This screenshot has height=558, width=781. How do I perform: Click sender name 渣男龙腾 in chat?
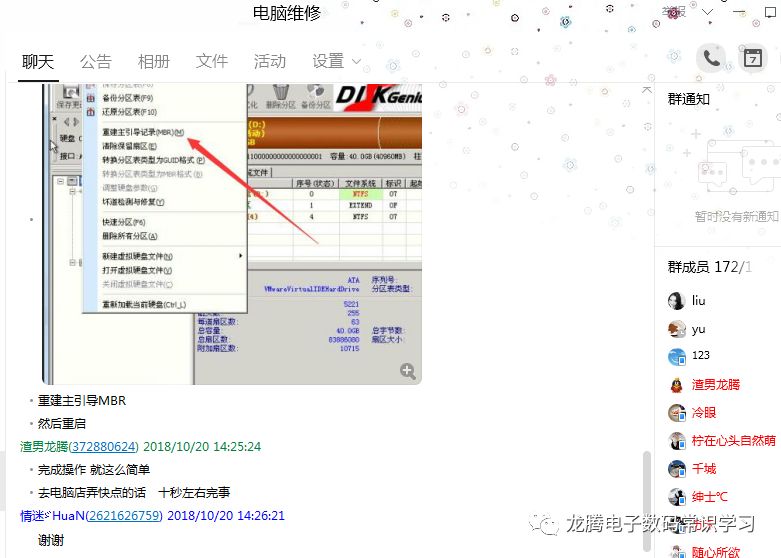(x=44, y=446)
